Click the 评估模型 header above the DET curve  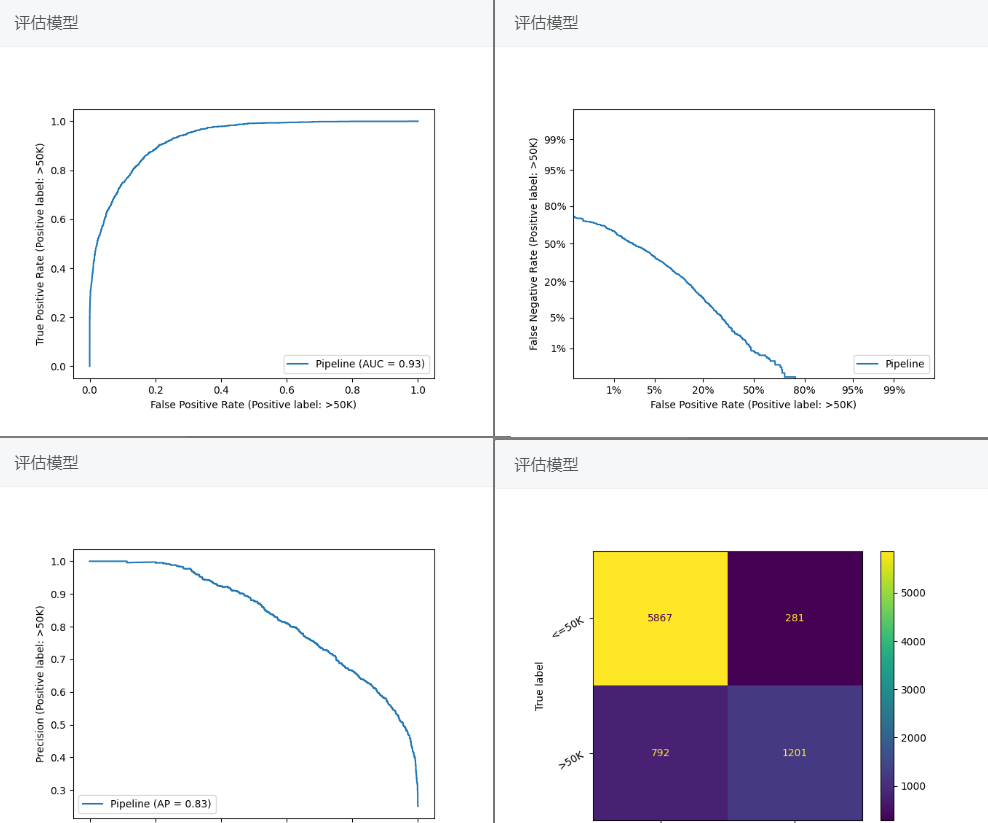pos(546,23)
